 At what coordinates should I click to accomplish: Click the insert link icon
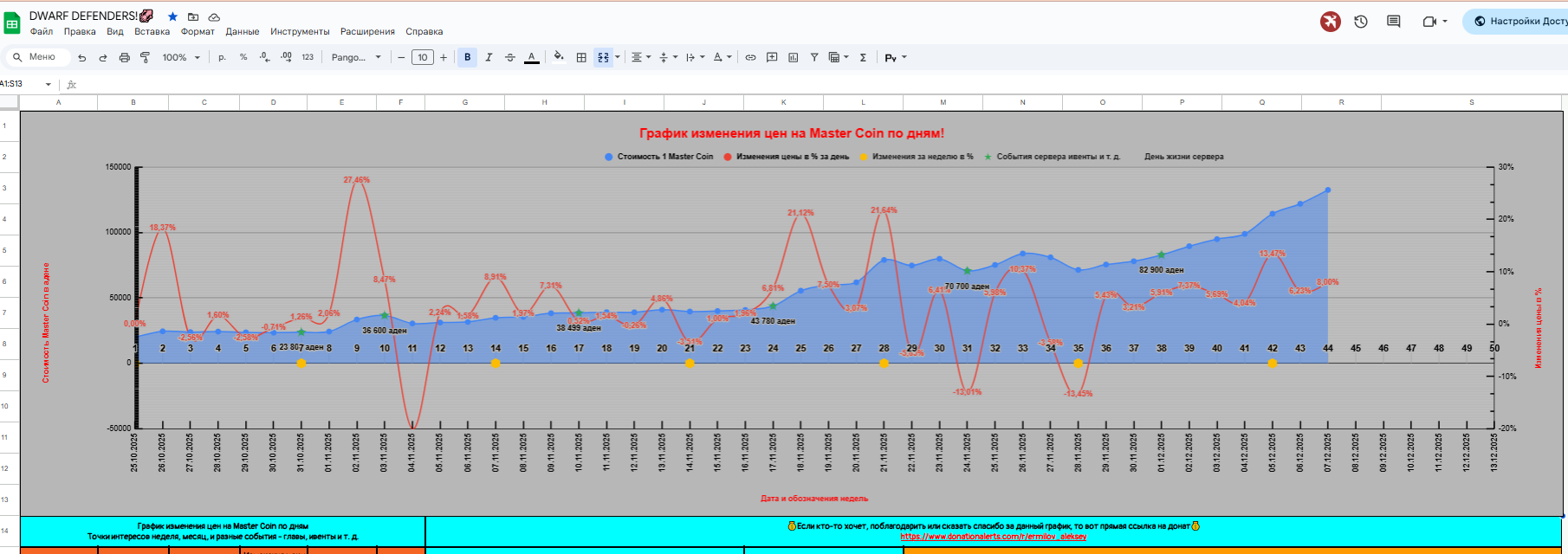(750, 57)
